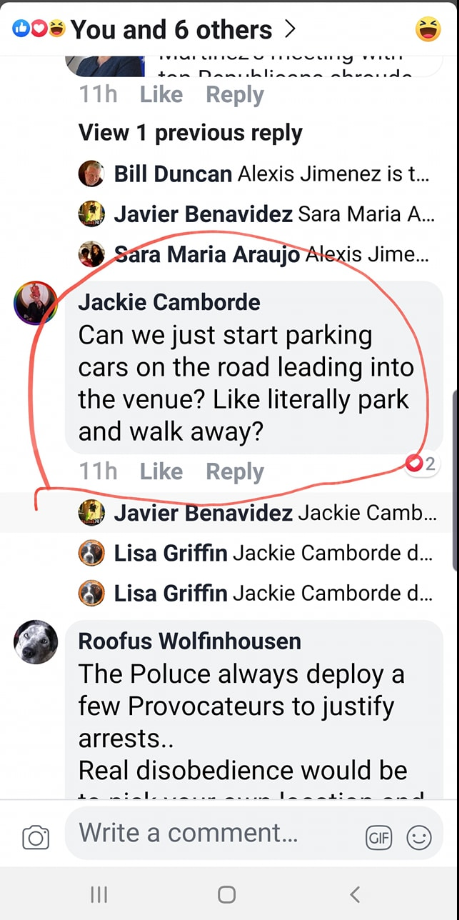Screen dimensions: 459x920
Task: Open the first Lisa Griffin reply
Action: [257, 553]
